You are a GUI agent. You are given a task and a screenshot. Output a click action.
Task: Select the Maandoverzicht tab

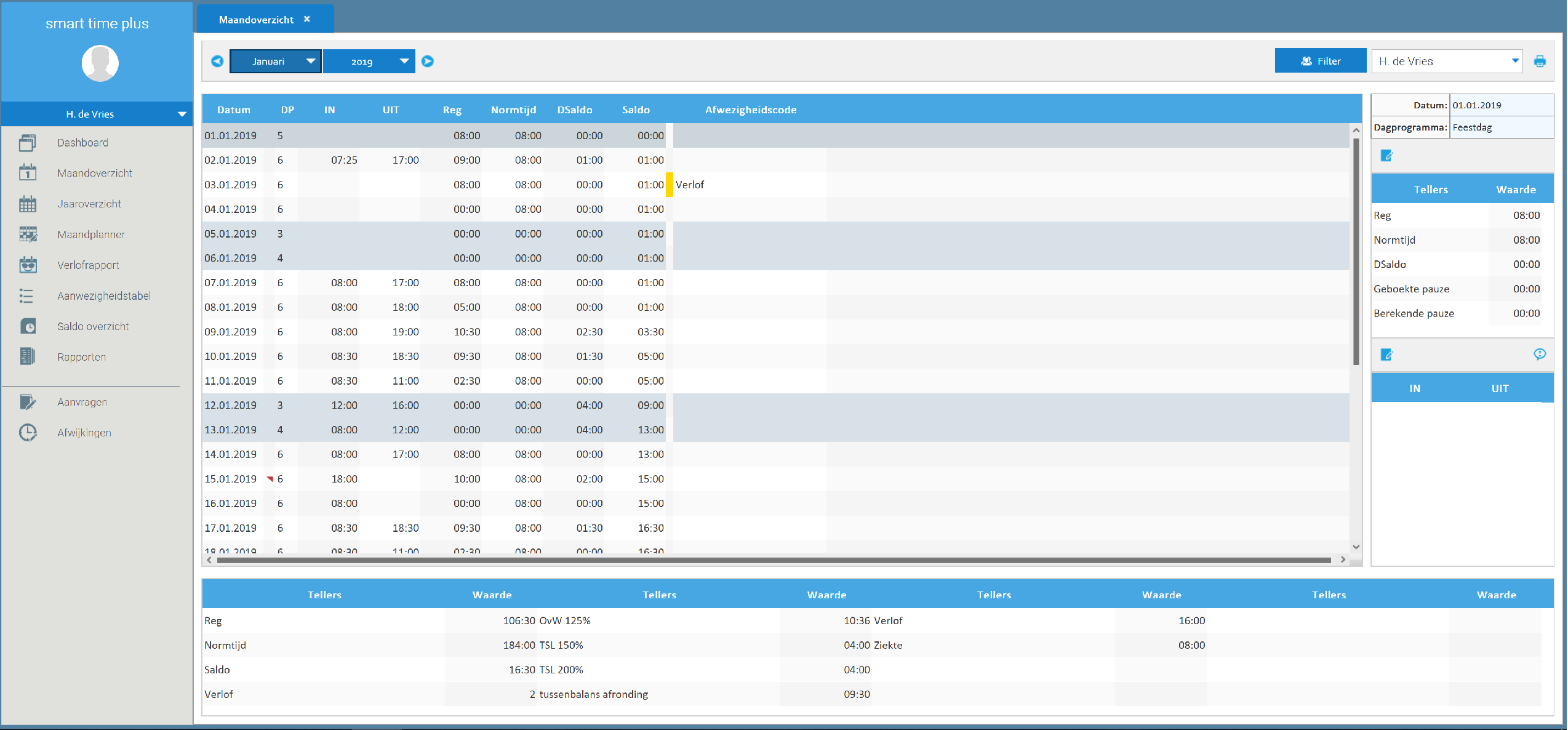coord(256,20)
